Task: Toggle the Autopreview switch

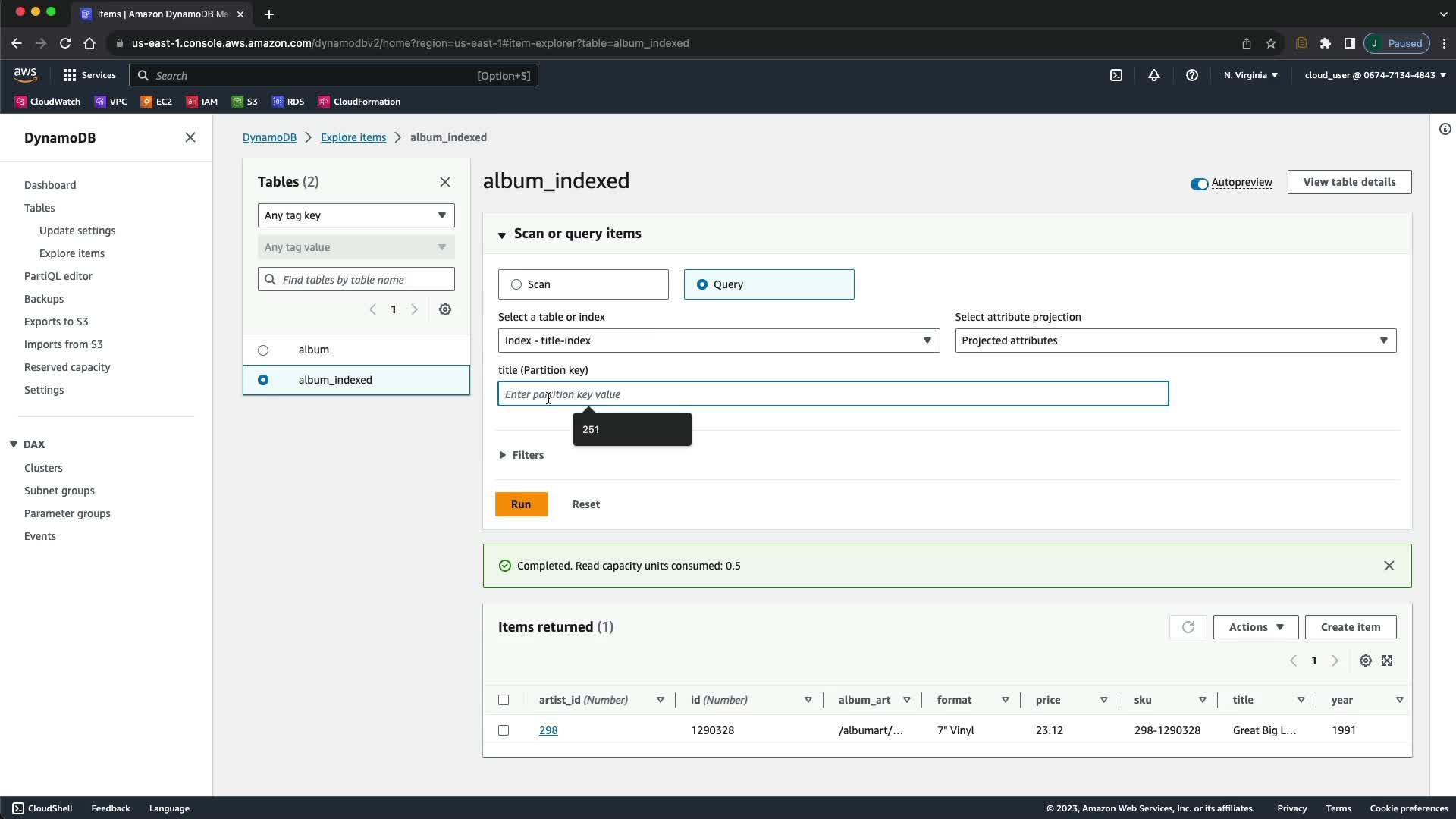Action: [x=1199, y=184]
